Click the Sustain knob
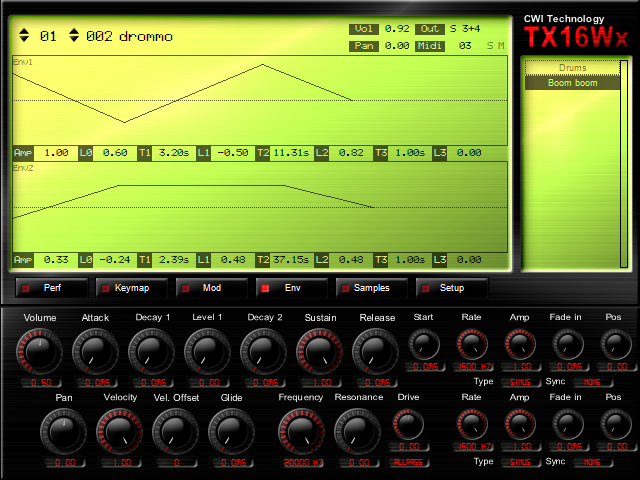This screenshot has width=640, height=480. tap(320, 352)
